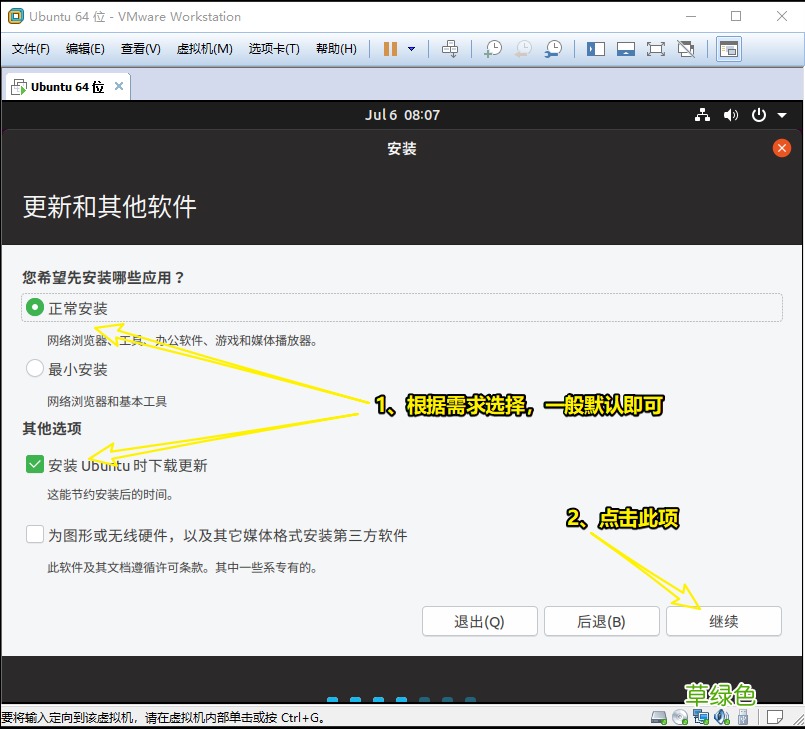The image size is (805, 729).
Task: Open the 选项卡(T) menu
Action: coord(274,49)
